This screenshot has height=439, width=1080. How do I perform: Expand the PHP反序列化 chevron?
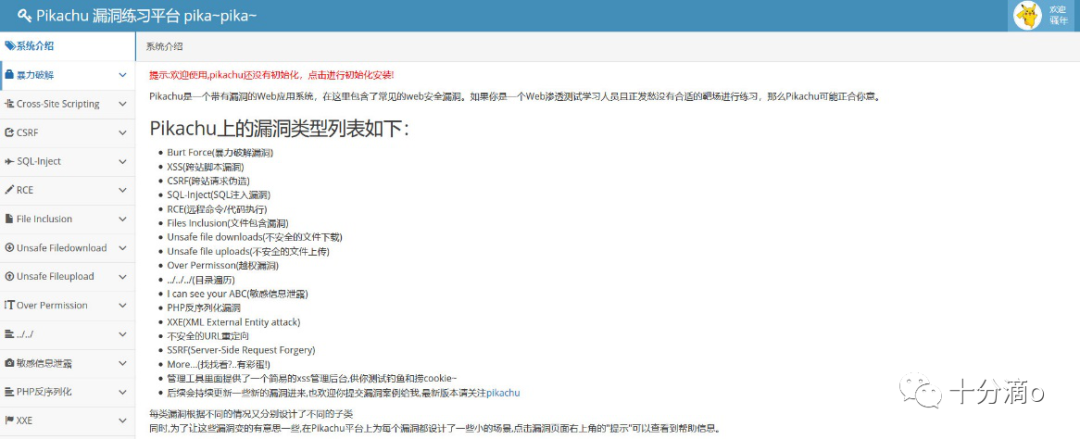point(123,391)
